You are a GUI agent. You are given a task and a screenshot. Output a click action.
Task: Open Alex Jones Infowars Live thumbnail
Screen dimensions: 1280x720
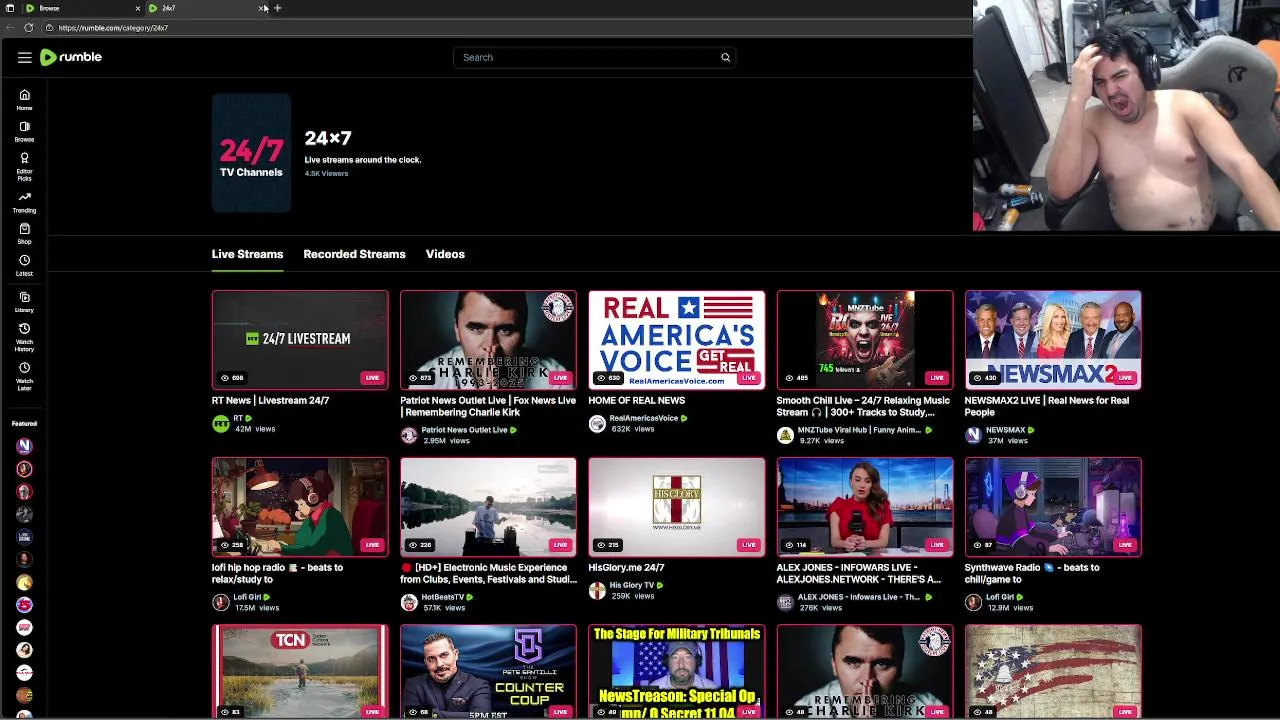click(865, 506)
